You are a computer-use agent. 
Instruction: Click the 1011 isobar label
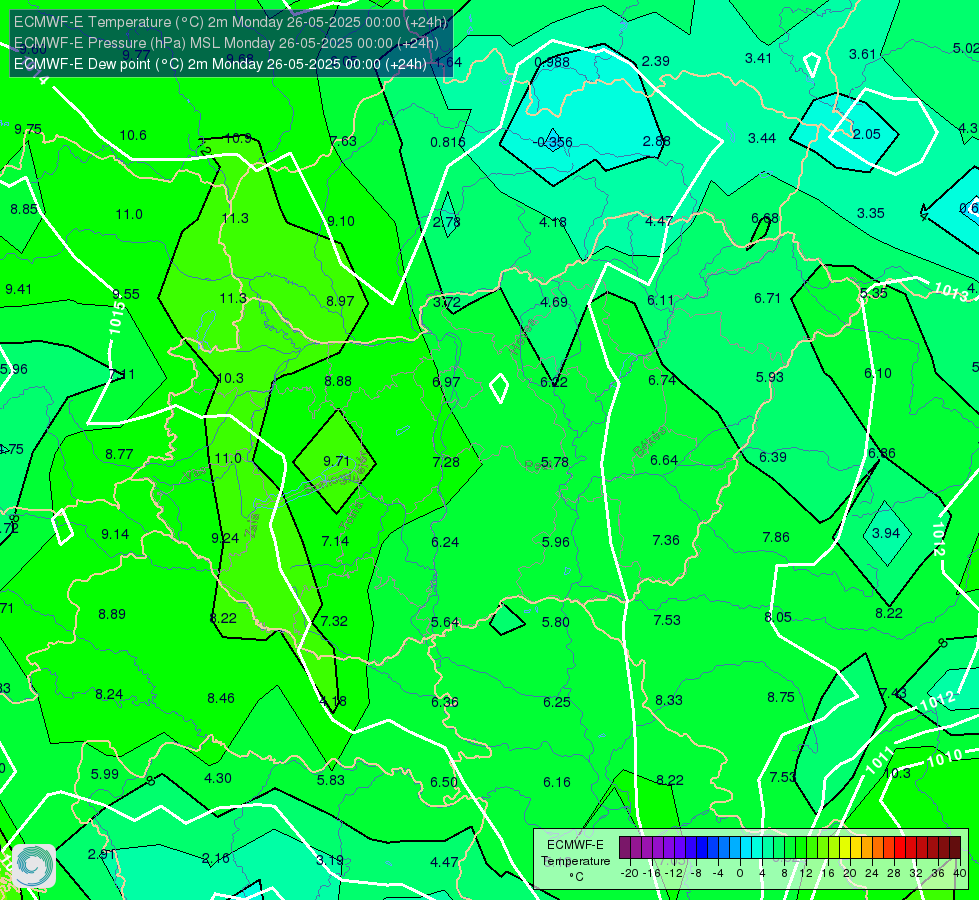879,762
